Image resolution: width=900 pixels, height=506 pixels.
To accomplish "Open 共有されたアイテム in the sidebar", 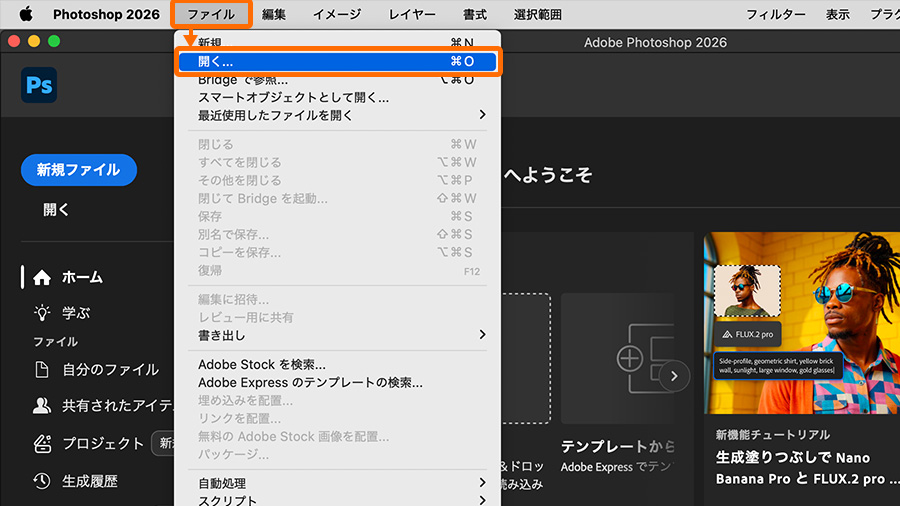I will 118,406.
